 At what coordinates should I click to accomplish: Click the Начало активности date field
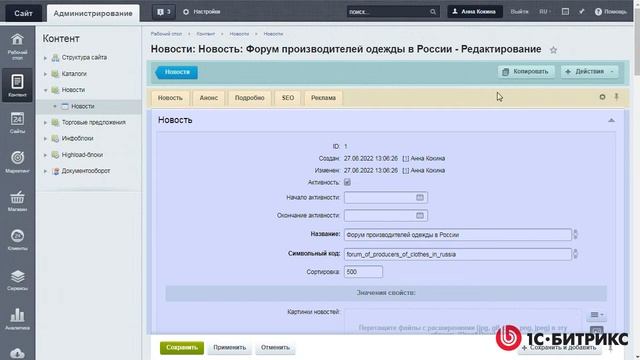coord(386,198)
